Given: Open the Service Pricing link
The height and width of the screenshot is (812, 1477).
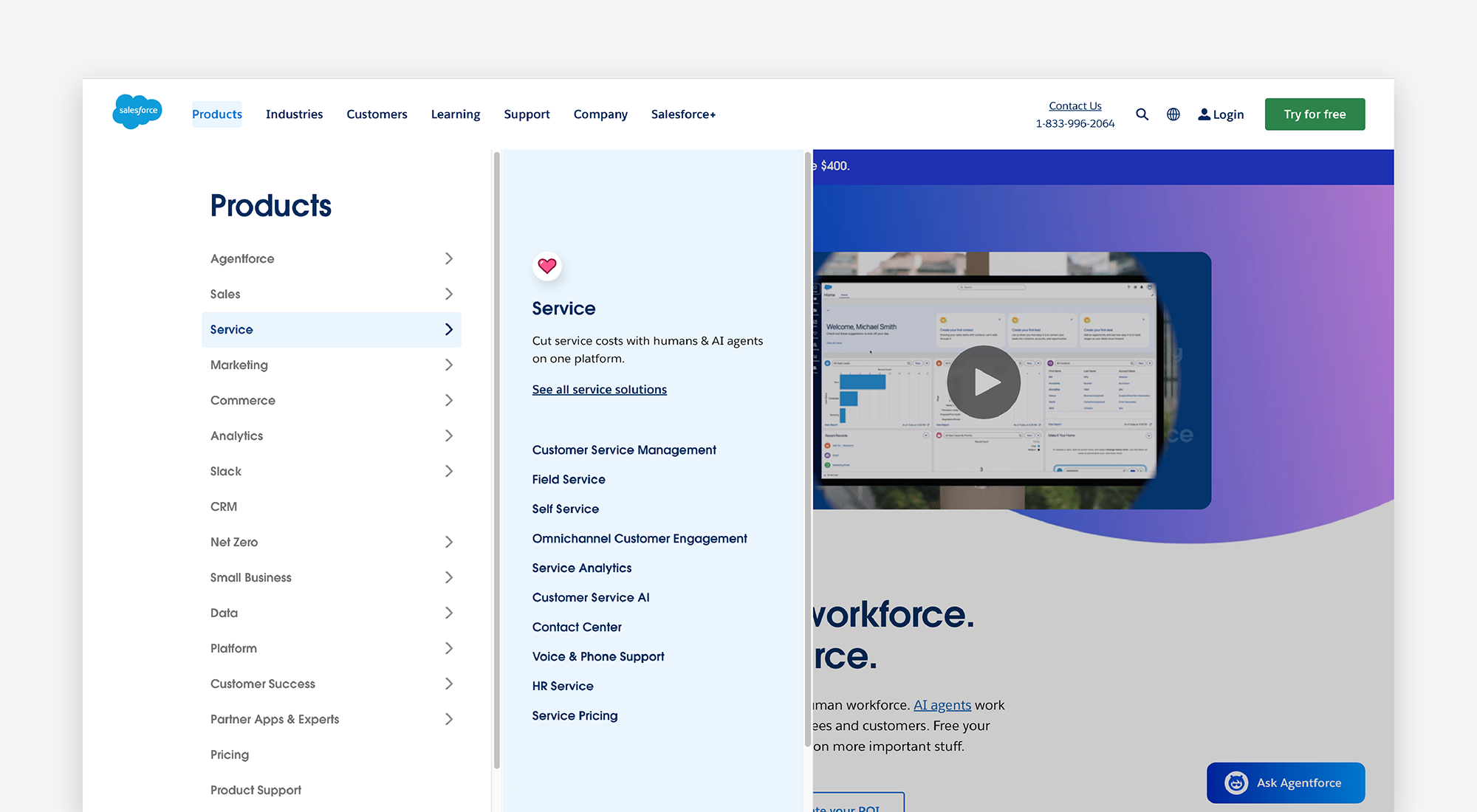Looking at the screenshot, I should pyautogui.click(x=575, y=715).
